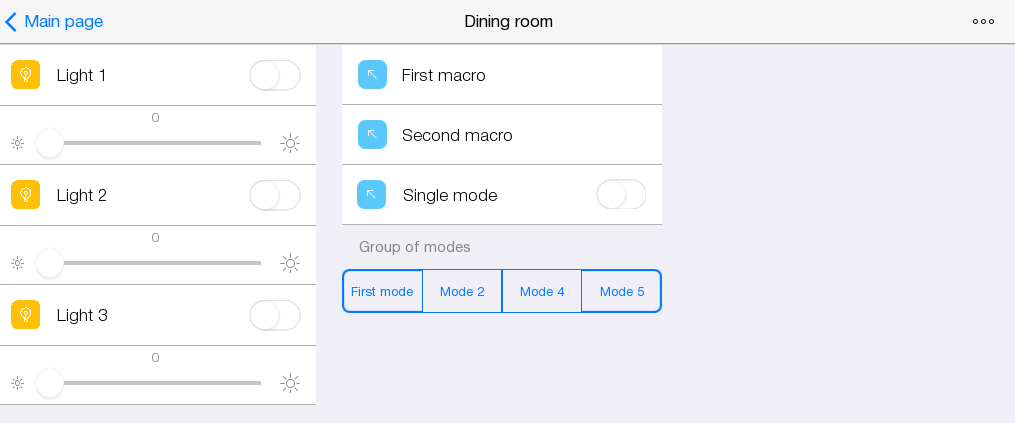Viewport: 1015px width, 423px height.
Task: Click the Light 3 bulb icon
Action: [26, 315]
